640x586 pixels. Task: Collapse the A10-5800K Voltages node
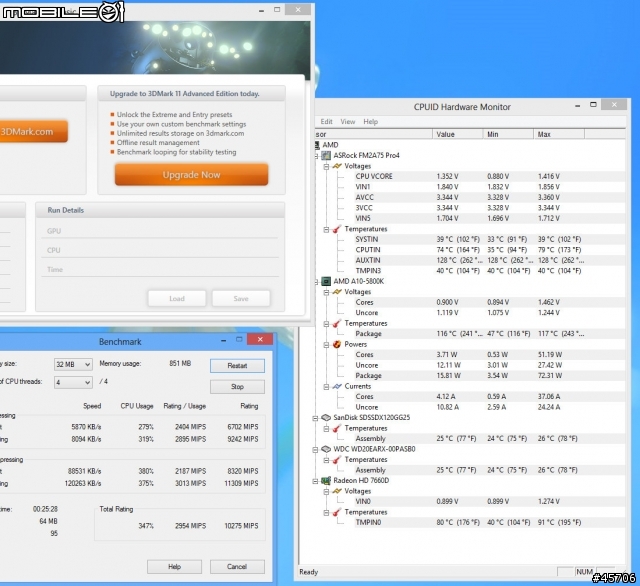(x=326, y=292)
